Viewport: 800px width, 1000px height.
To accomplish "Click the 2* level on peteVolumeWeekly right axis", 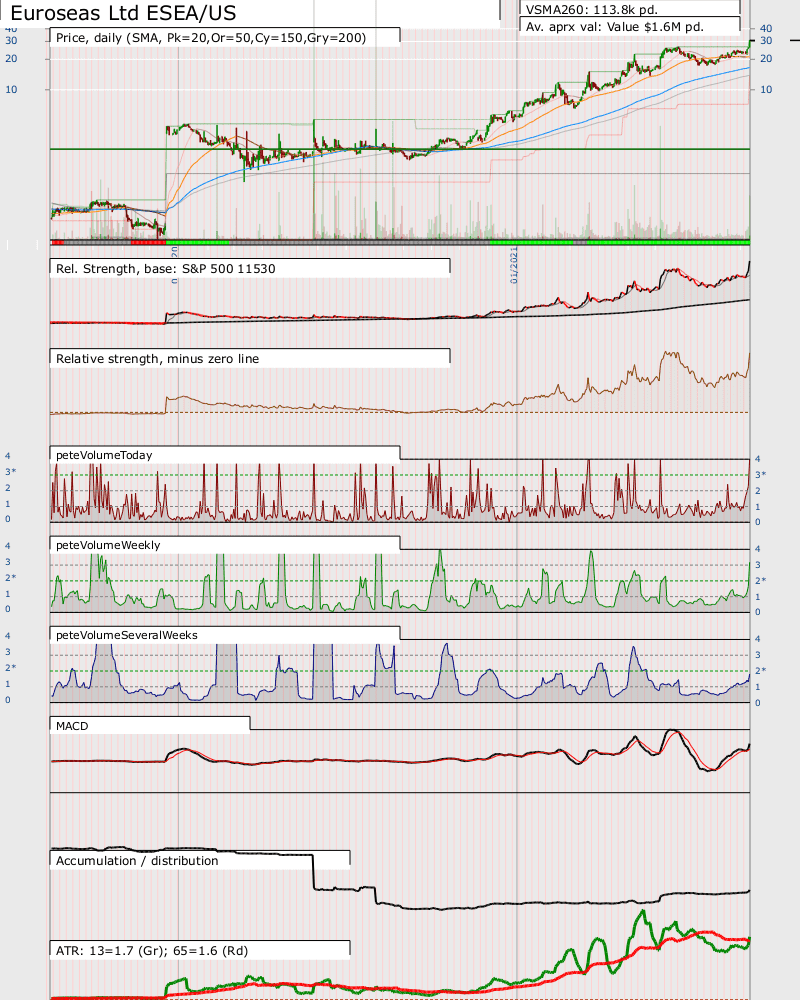I will (x=760, y=580).
